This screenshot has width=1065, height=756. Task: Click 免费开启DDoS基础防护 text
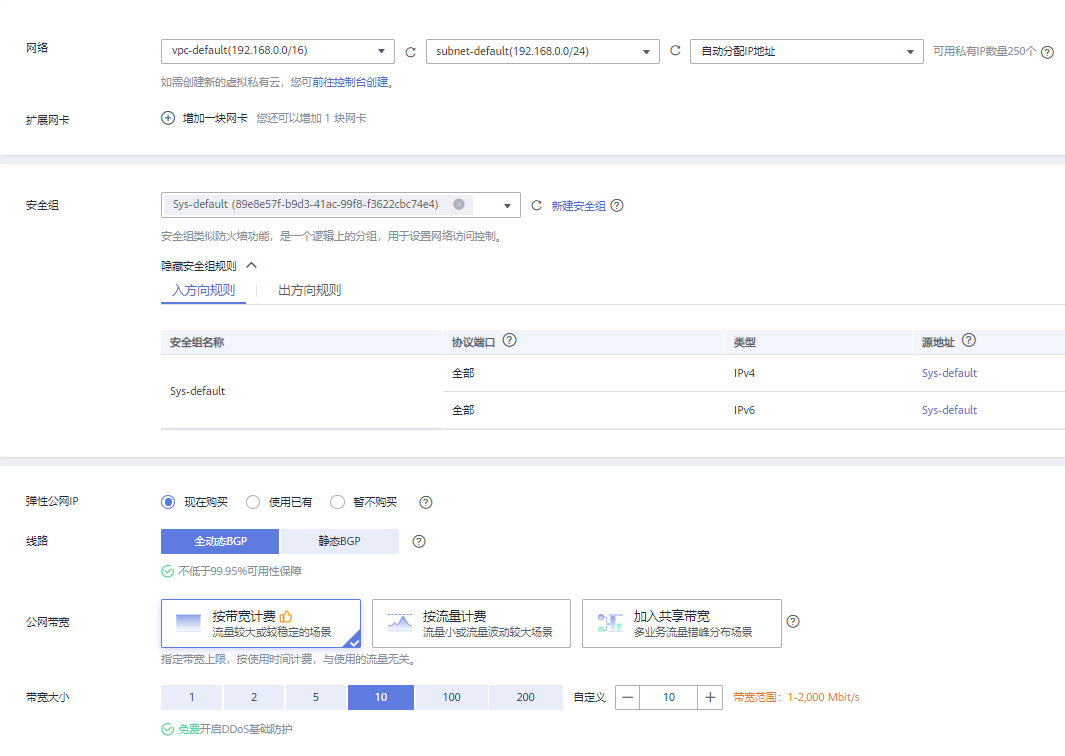pyautogui.click(x=235, y=730)
